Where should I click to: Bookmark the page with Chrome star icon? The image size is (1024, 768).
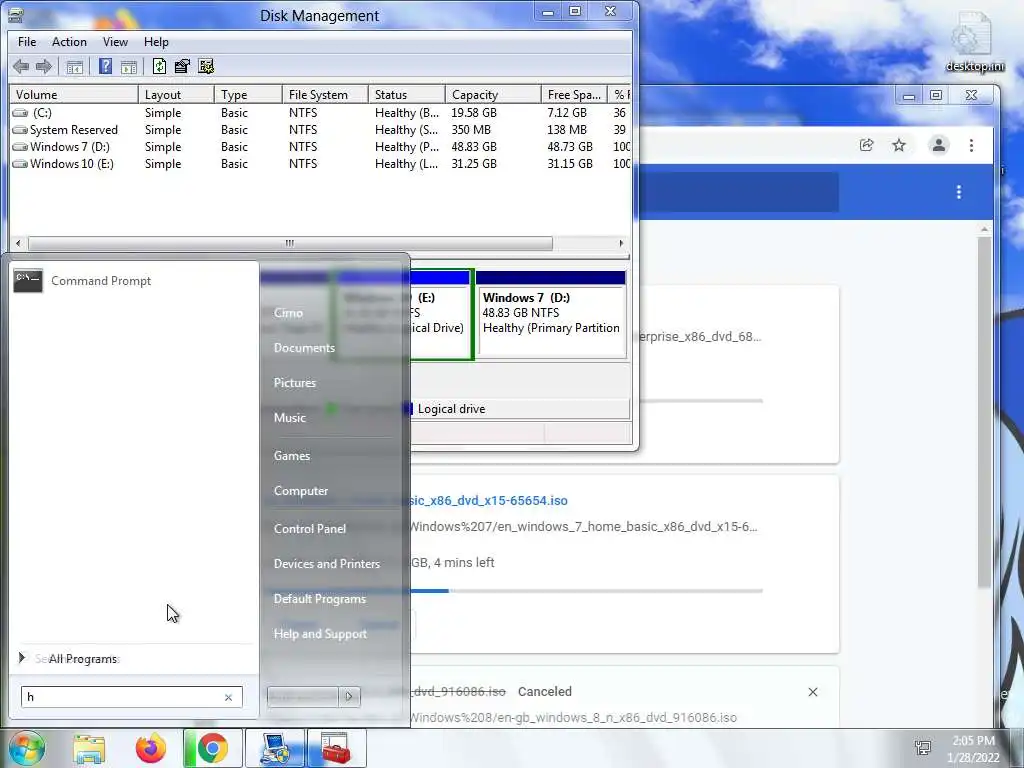click(899, 145)
